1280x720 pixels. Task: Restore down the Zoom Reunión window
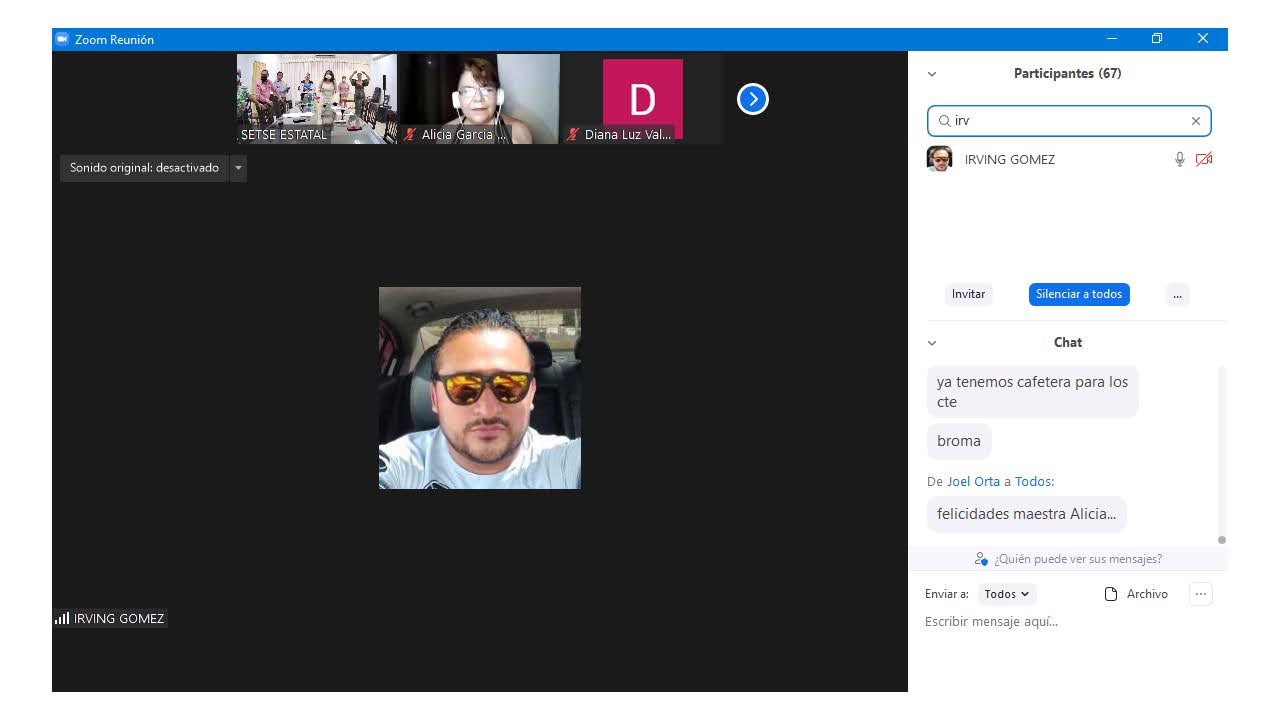tap(1157, 39)
